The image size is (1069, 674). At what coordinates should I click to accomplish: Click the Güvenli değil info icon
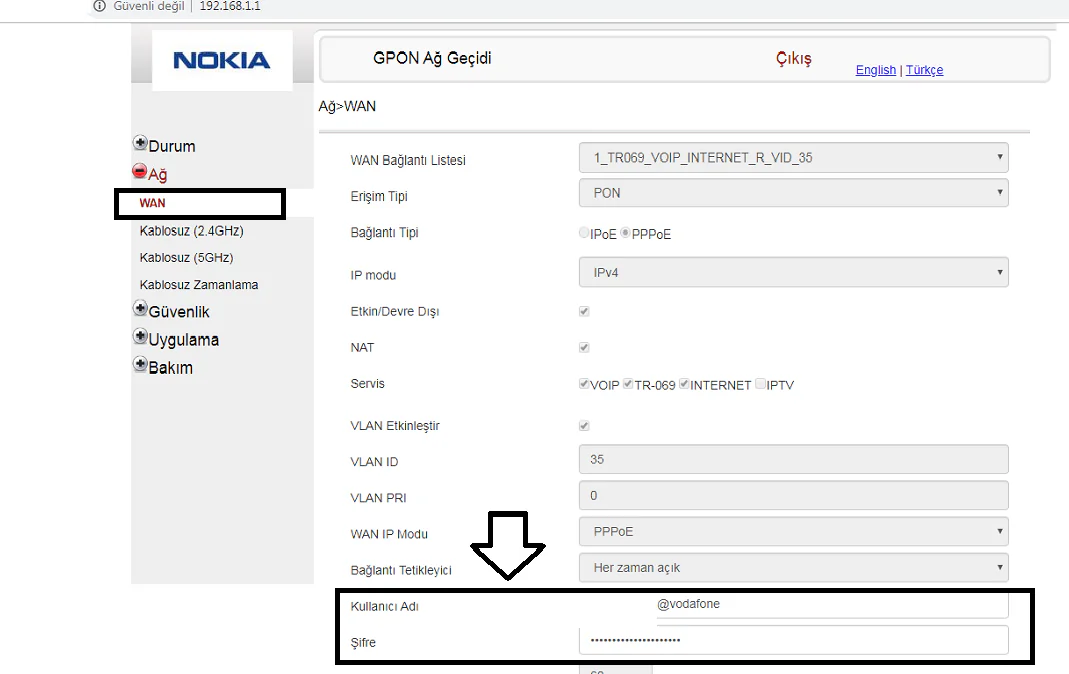(98, 6)
